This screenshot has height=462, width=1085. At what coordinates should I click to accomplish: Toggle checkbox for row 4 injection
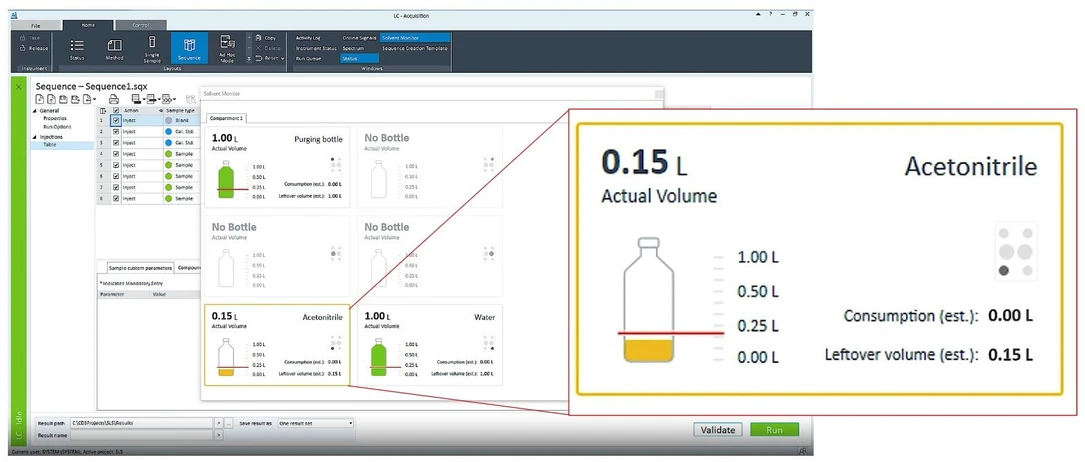click(116, 154)
